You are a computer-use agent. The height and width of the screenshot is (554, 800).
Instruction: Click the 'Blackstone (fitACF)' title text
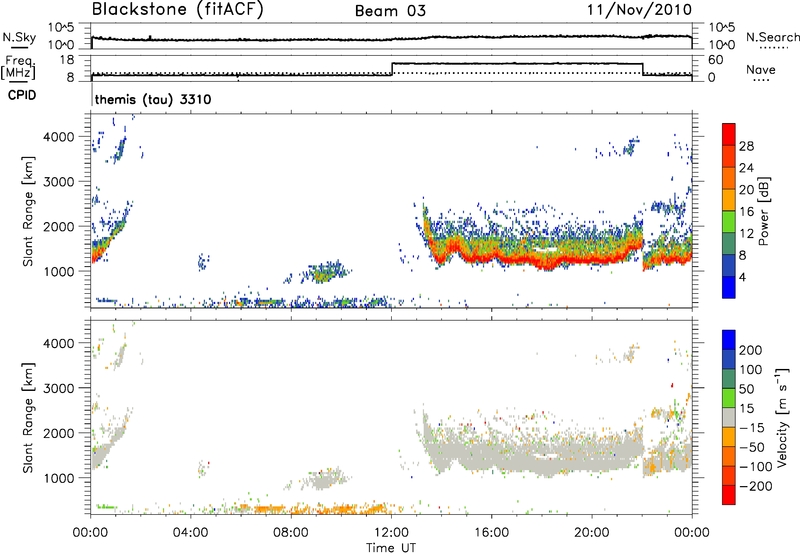point(178,9)
